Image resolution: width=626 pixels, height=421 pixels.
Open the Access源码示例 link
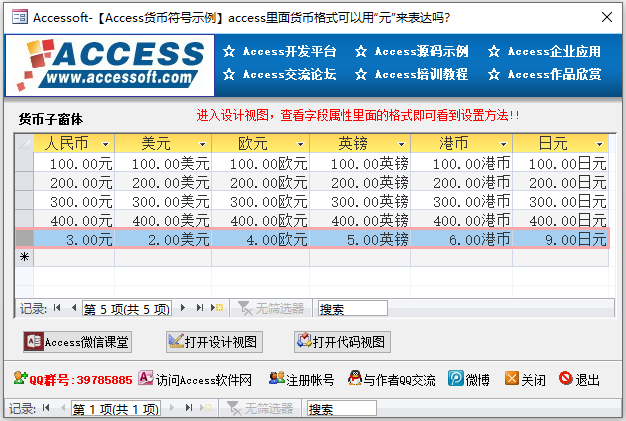click(412, 51)
